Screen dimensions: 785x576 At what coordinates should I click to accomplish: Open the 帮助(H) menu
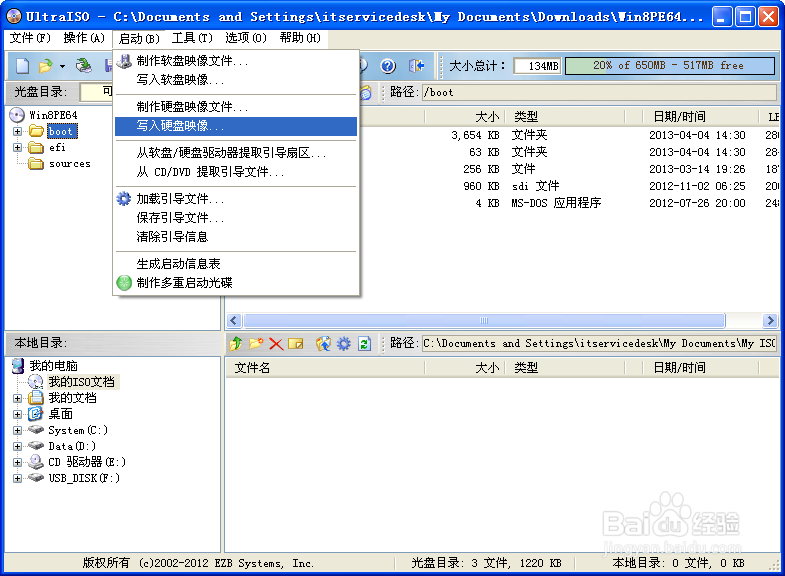click(x=299, y=38)
